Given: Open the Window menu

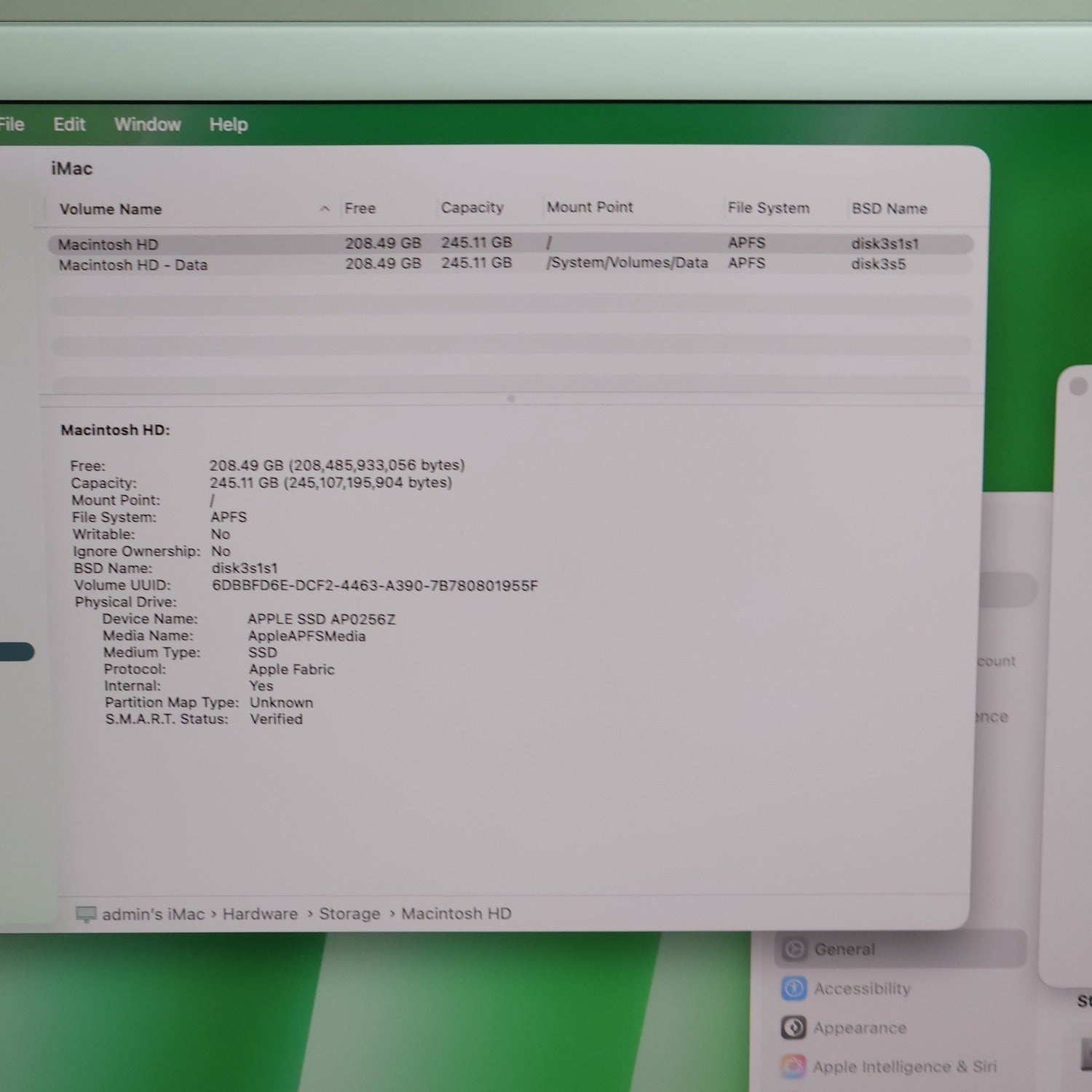Looking at the screenshot, I should 147,124.
